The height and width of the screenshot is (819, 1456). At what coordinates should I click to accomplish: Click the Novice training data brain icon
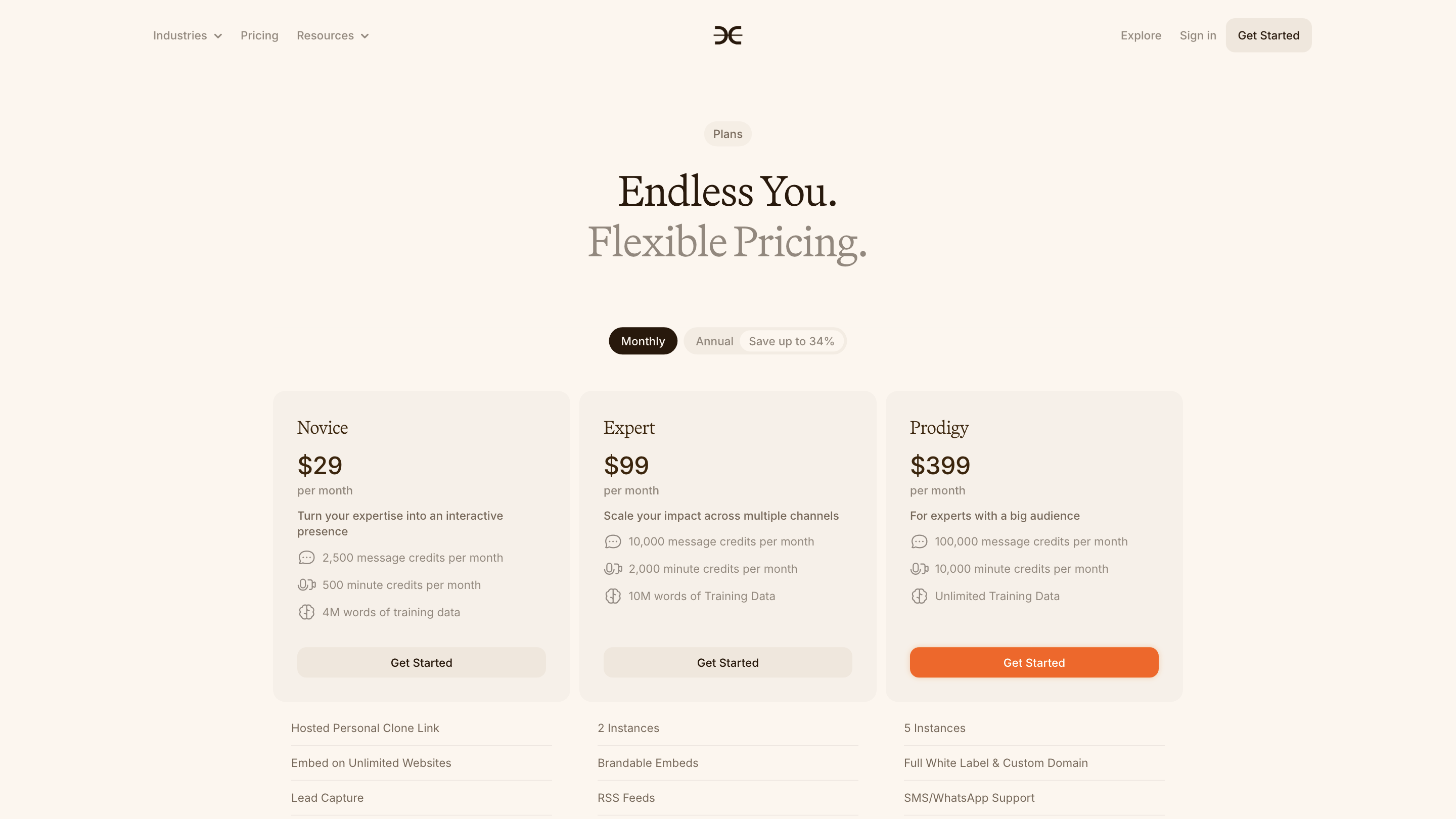(x=306, y=612)
